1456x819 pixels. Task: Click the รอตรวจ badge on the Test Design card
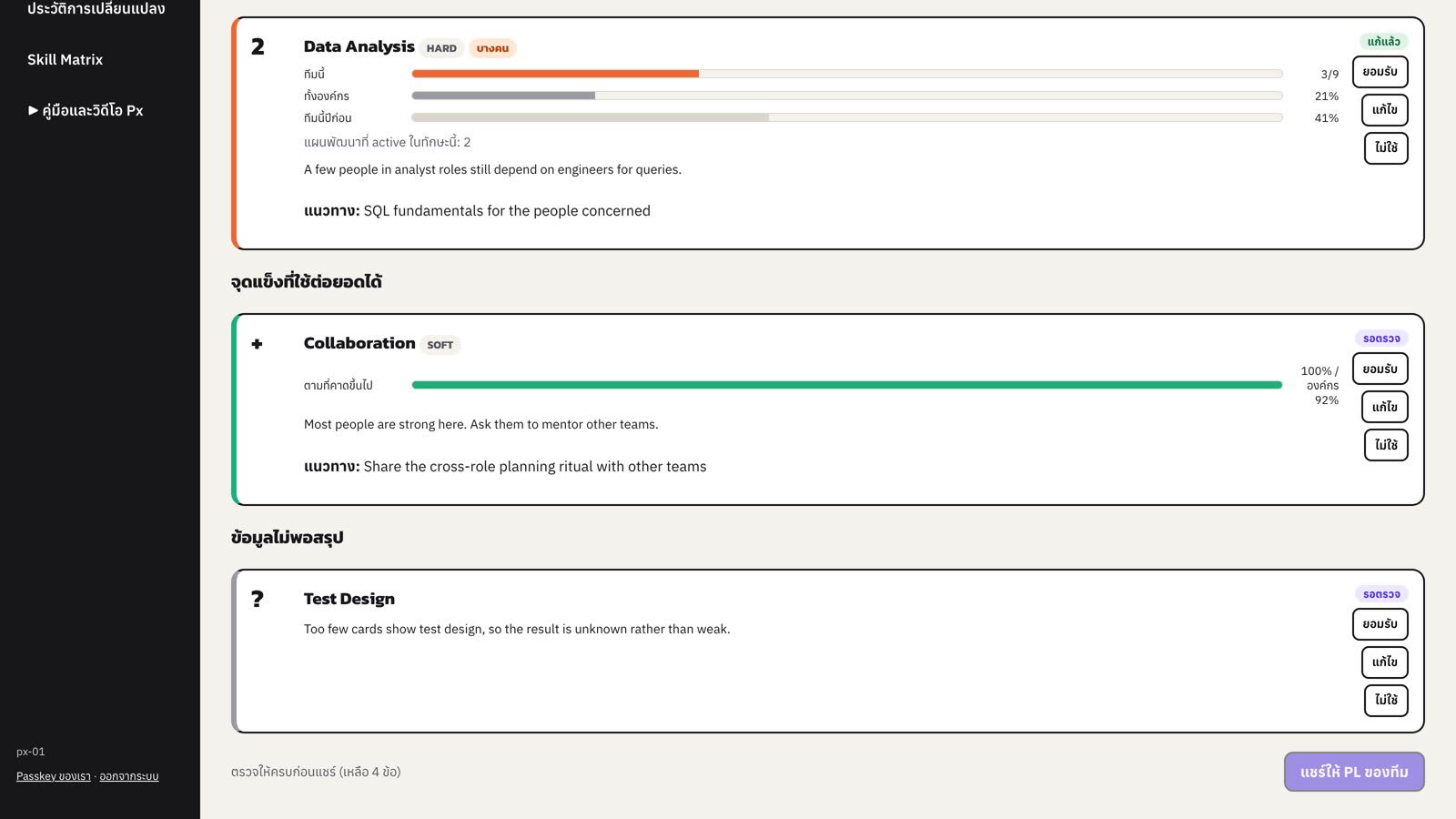coord(1381,594)
